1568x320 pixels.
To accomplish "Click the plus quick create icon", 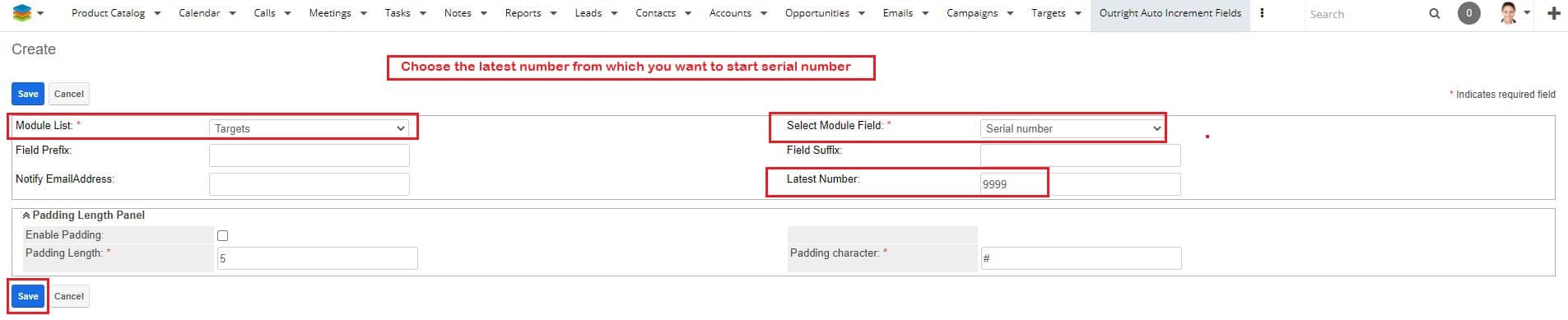I will (1554, 13).
